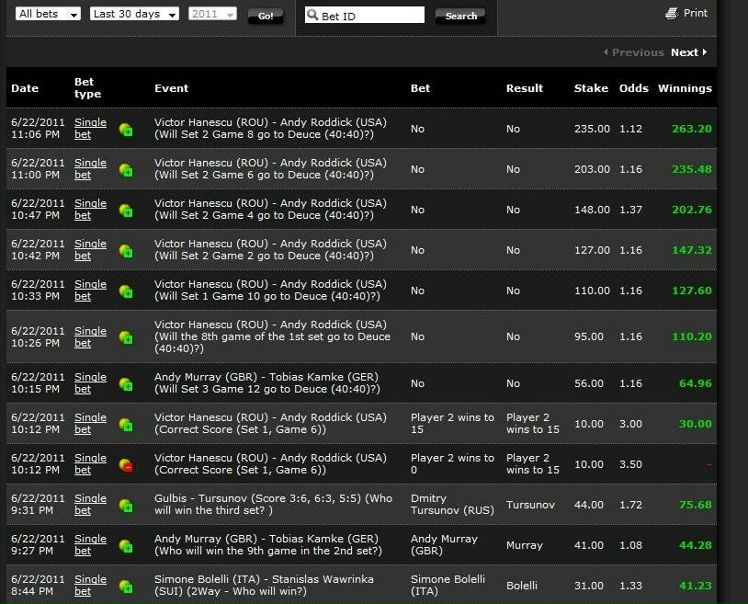Open the 2011 year dropdown
The height and width of the screenshot is (604, 748).
(212, 15)
